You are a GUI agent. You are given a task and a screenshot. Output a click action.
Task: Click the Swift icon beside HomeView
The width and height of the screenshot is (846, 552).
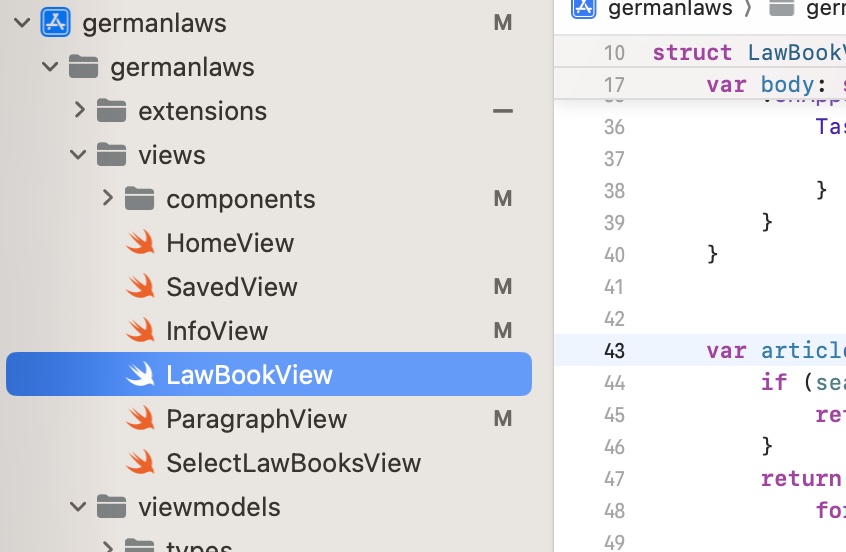140,243
